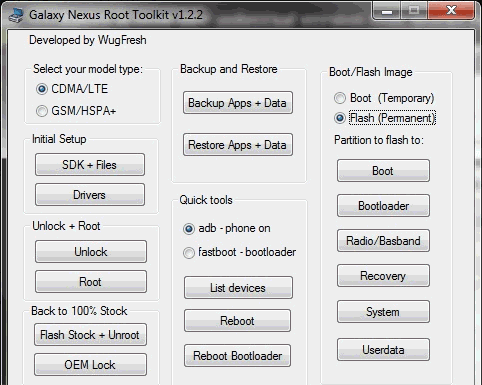Click the 'Unlock + Root' group label
Viewport: 482px width, 385px height.
66,226
